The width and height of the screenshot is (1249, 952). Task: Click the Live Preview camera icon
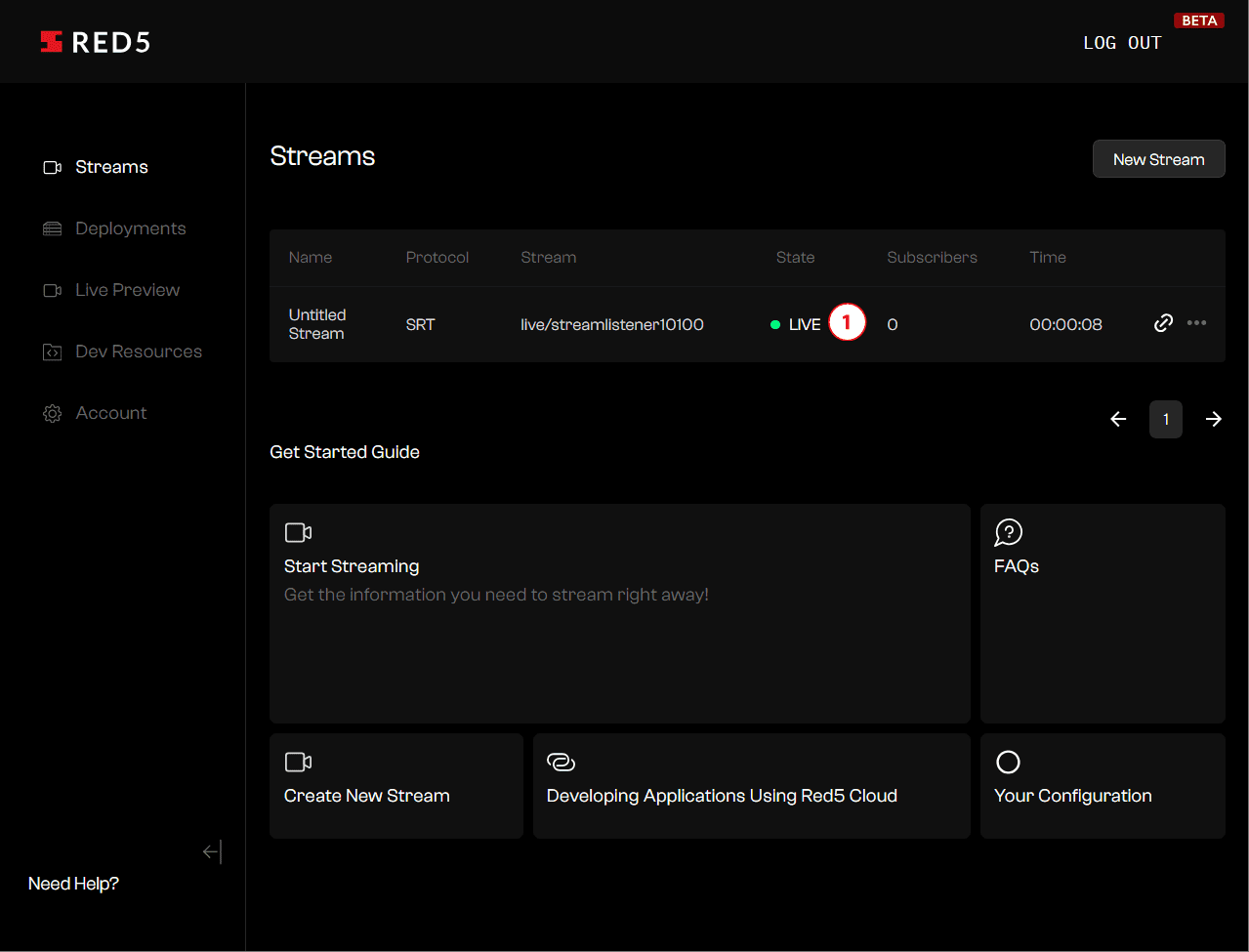[x=53, y=291]
